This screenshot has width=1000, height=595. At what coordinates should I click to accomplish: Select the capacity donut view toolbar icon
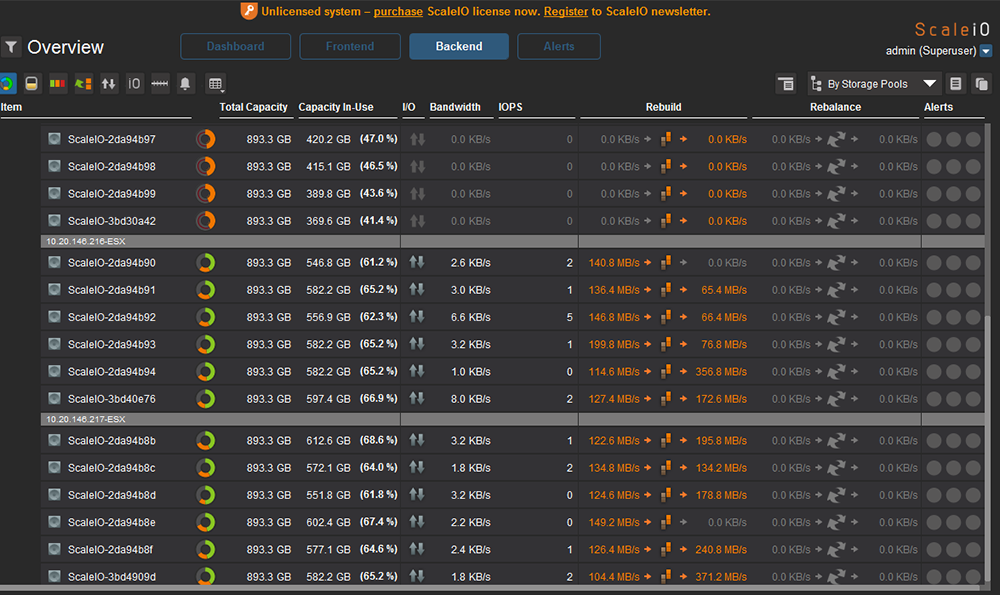pyautogui.click(x=7, y=84)
